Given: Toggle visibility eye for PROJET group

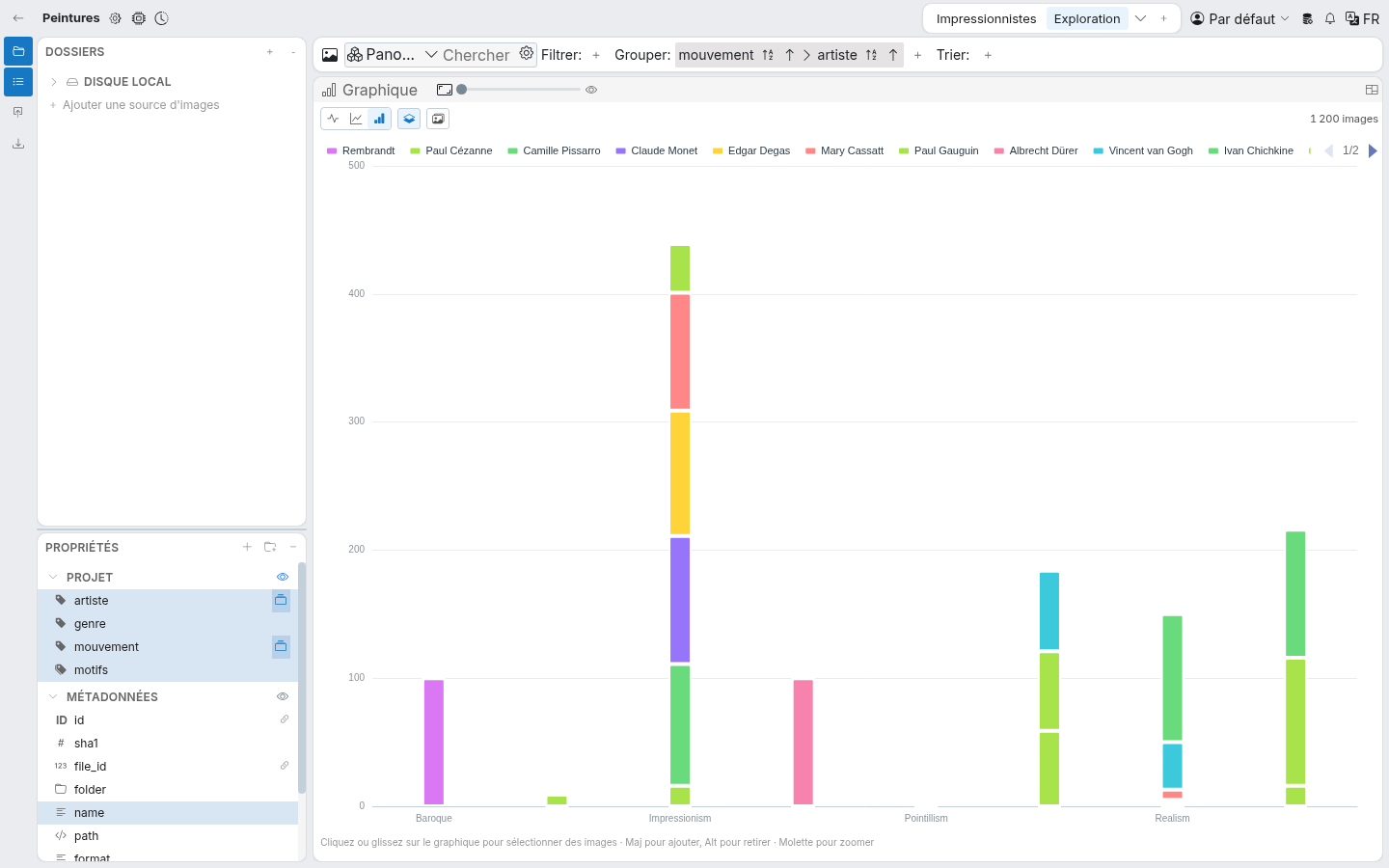Looking at the screenshot, I should tap(283, 577).
